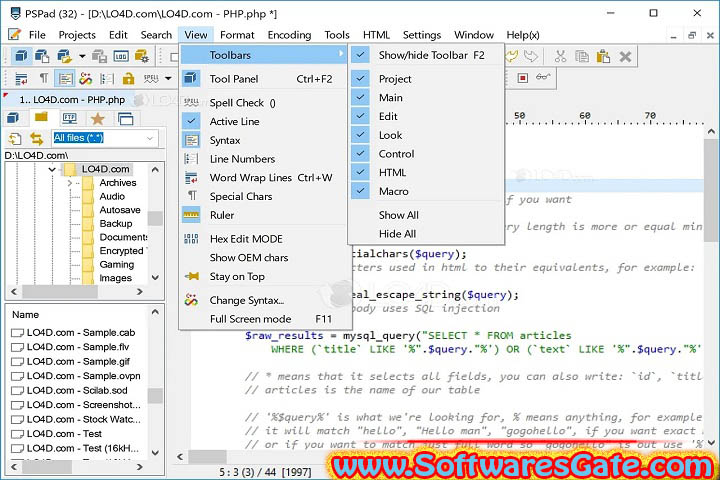Click the open project icon
Image resolution: width=720 pixels, height=480 pixels.
coord(64,56)
